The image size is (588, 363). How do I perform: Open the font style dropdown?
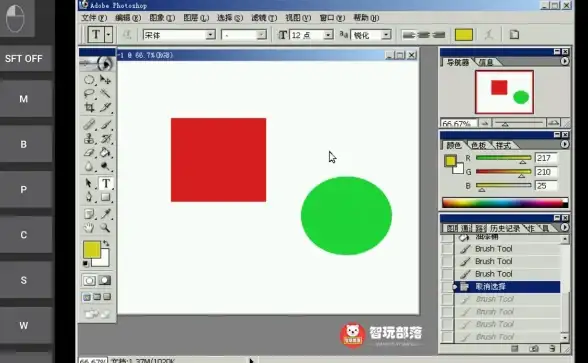[261, 35]
